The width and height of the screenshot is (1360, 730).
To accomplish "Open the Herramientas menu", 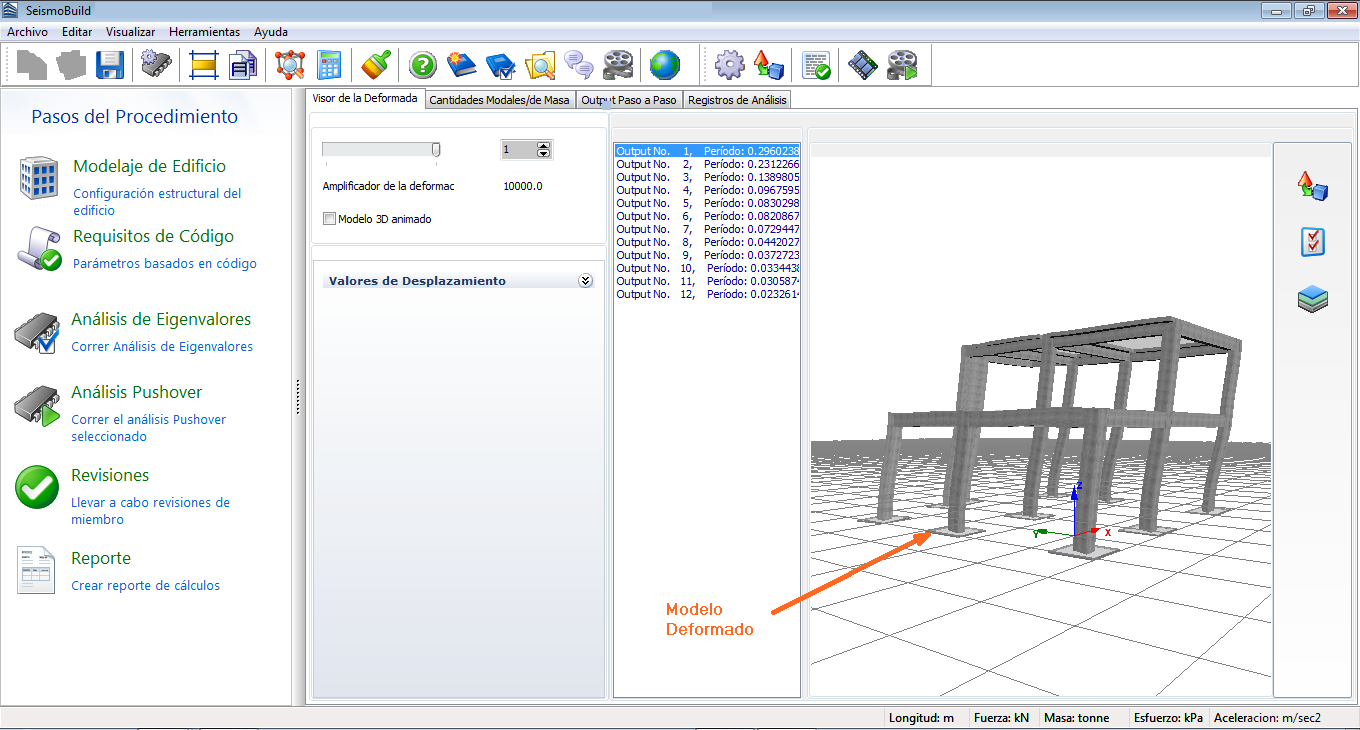I will click(x=204, y=32).
